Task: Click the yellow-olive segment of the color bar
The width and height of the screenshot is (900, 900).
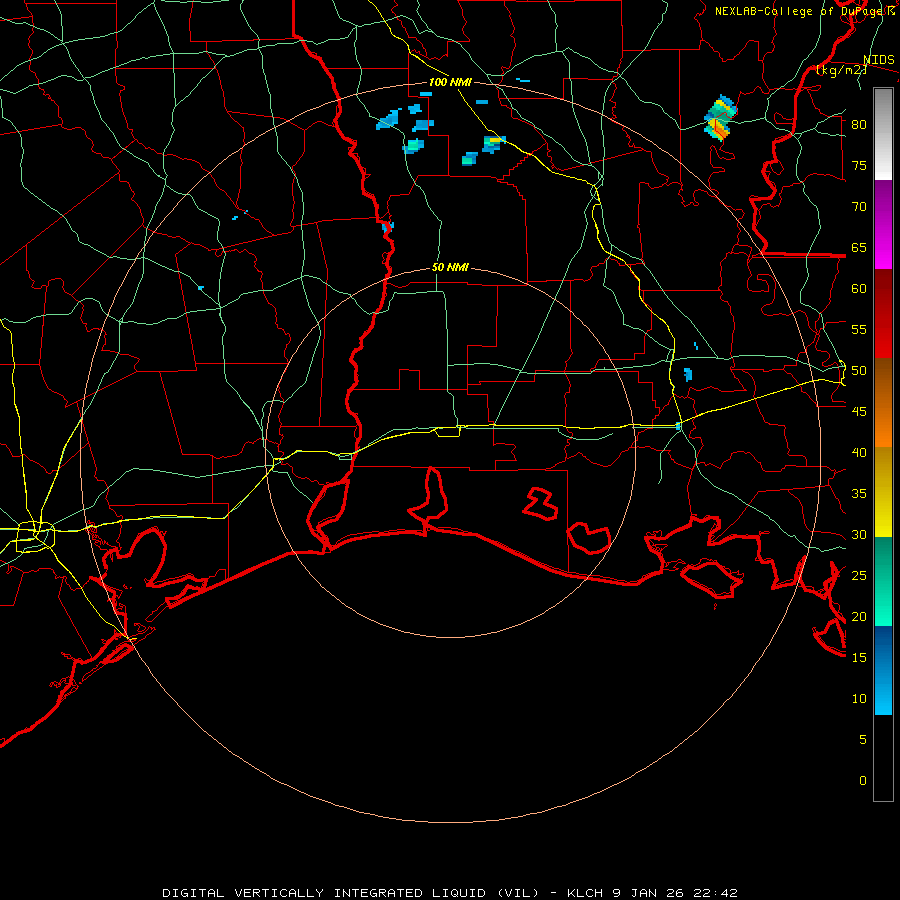Action: (x=883, y=492)
